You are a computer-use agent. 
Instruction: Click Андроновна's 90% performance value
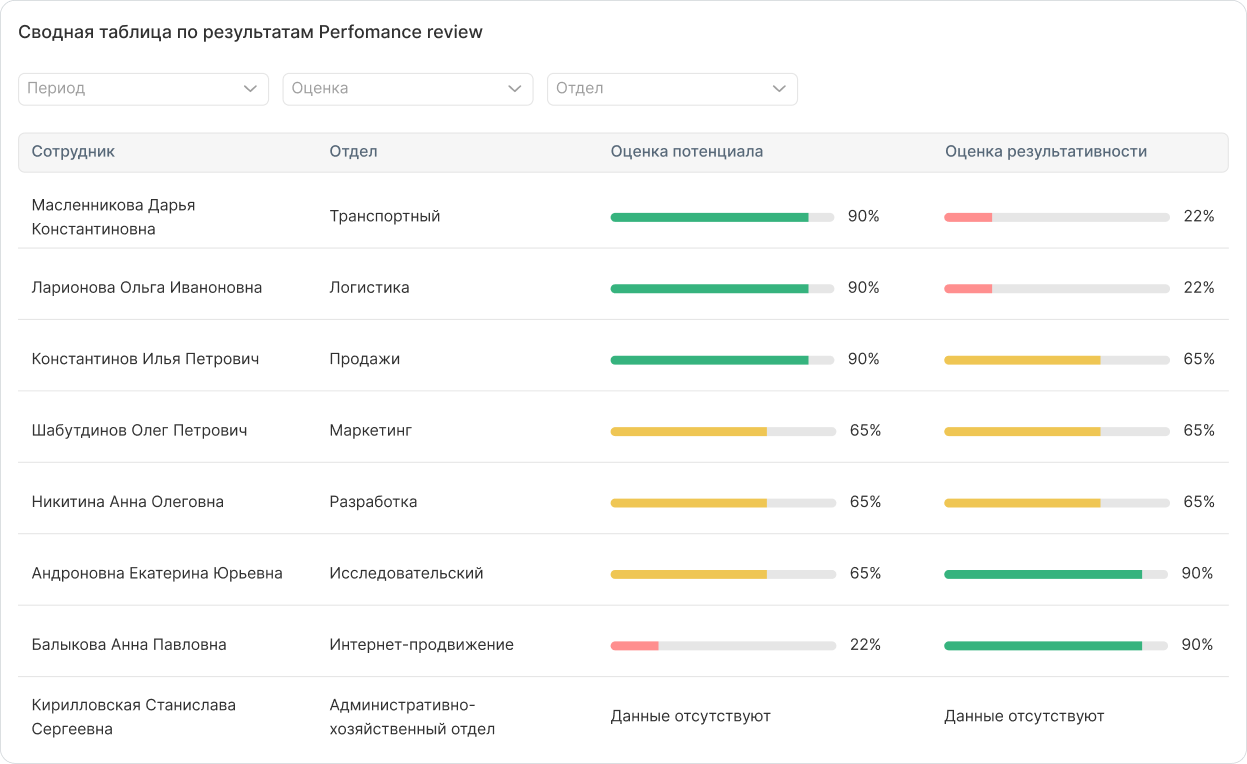[x=1197, y=574]
